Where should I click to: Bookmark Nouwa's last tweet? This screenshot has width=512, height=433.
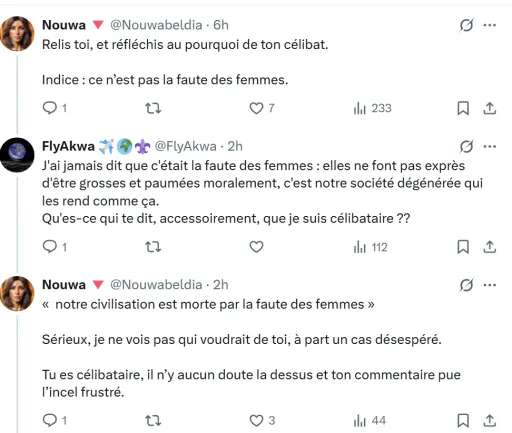463,420
